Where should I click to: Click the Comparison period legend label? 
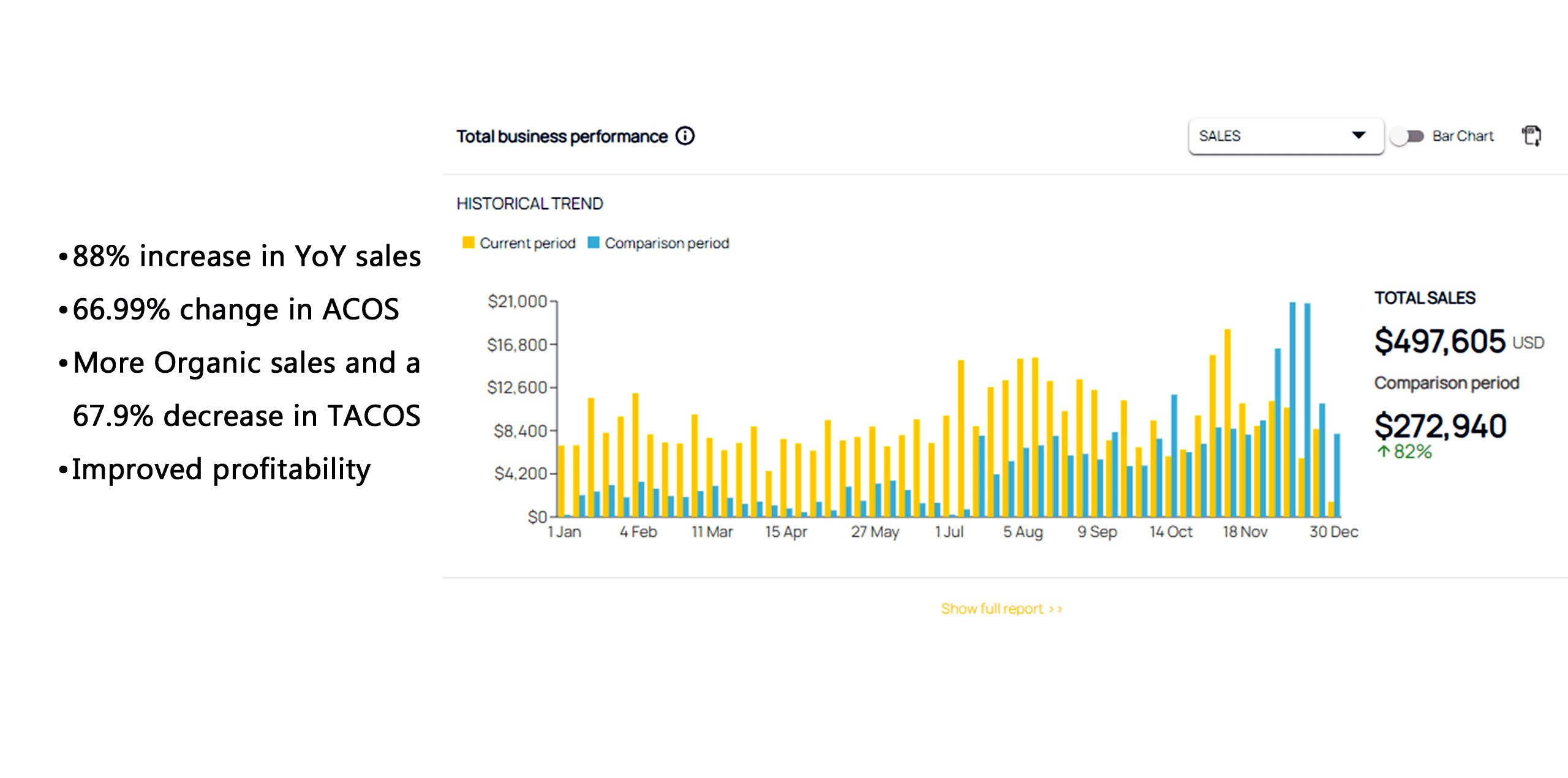click(666, 243)
